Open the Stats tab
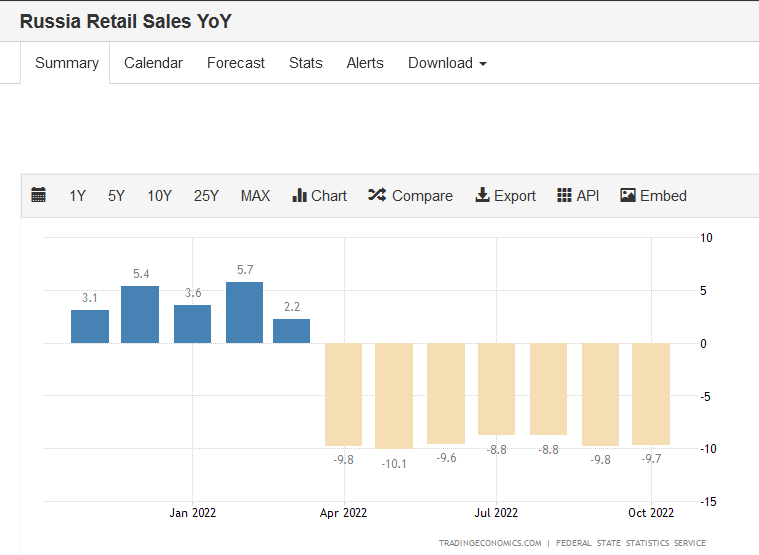Screen dimensions: 759x555 tap(306, 63)
